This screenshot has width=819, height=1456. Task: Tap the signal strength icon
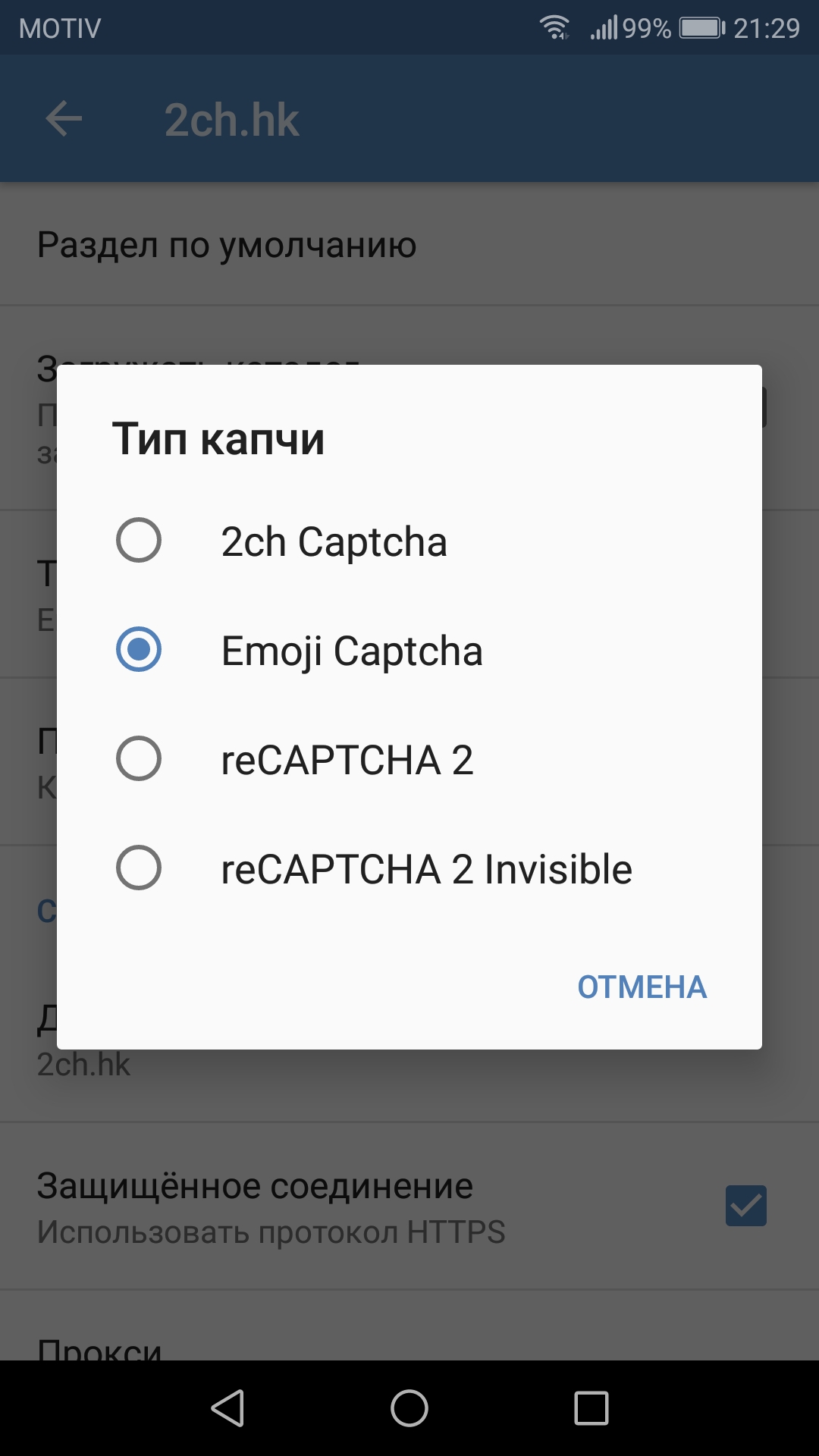(604, 28)
